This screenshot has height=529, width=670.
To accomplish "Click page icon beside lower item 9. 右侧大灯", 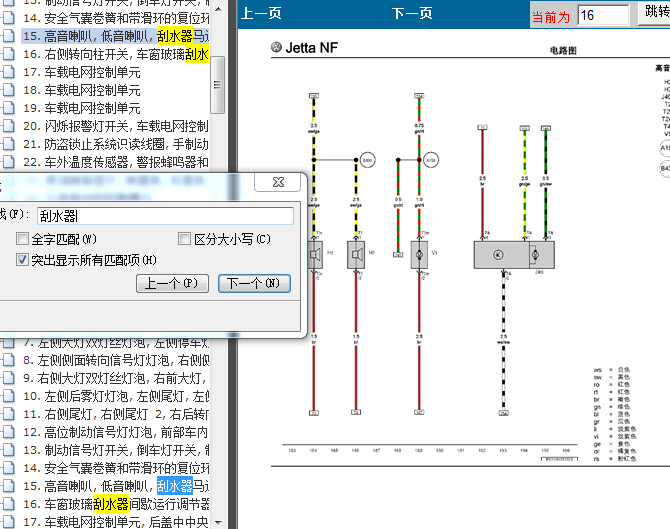I will click(8, 378).
